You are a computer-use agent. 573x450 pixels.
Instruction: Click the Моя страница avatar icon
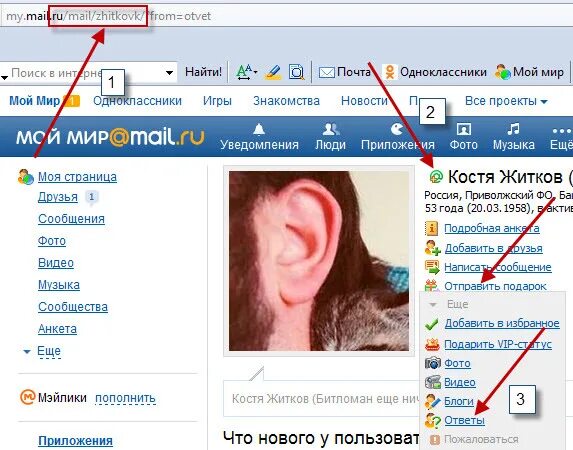click(26, 177)
